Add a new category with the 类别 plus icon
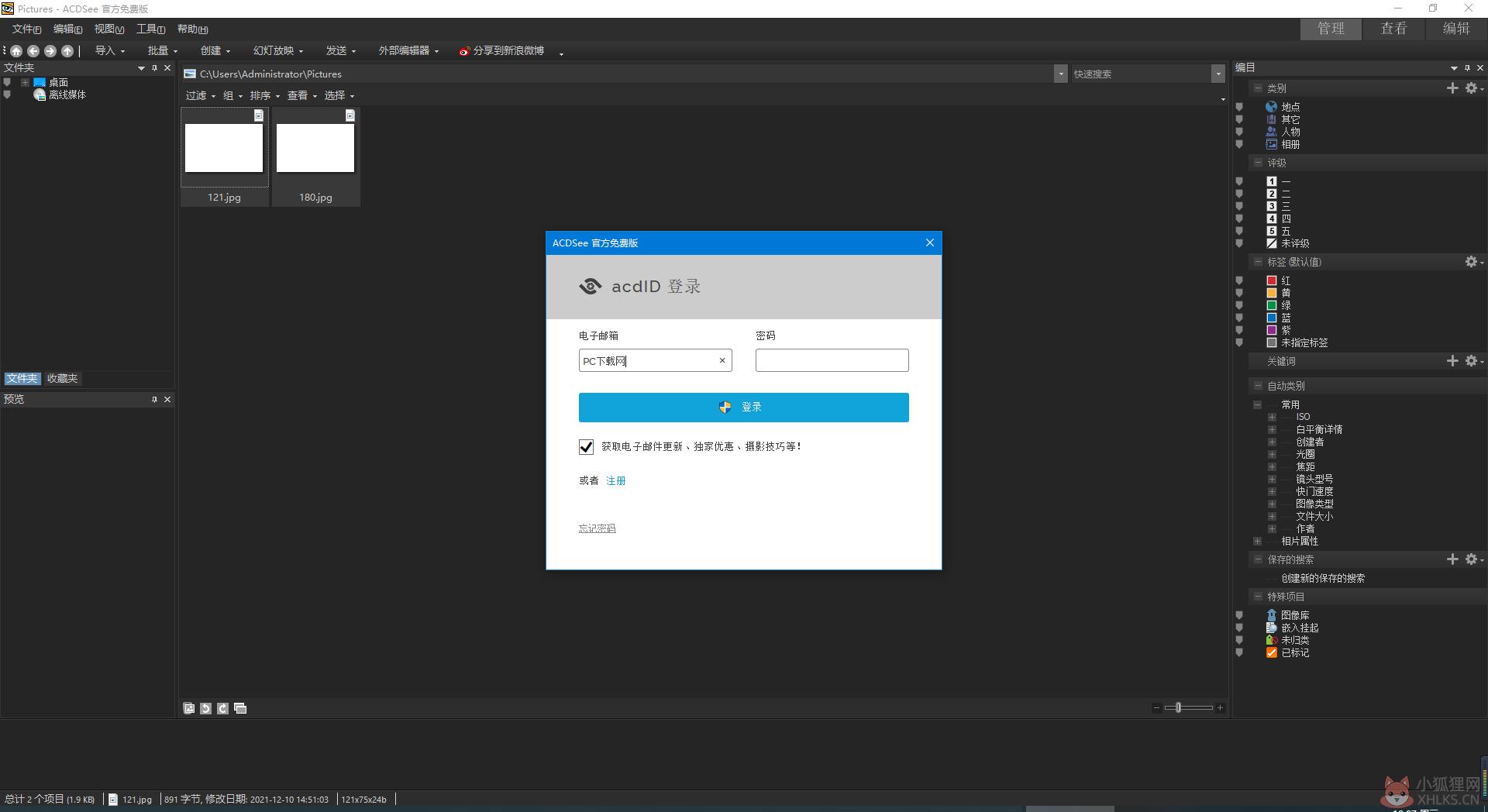This screenshot has height=812, width=1488. tap(1452, 88)
